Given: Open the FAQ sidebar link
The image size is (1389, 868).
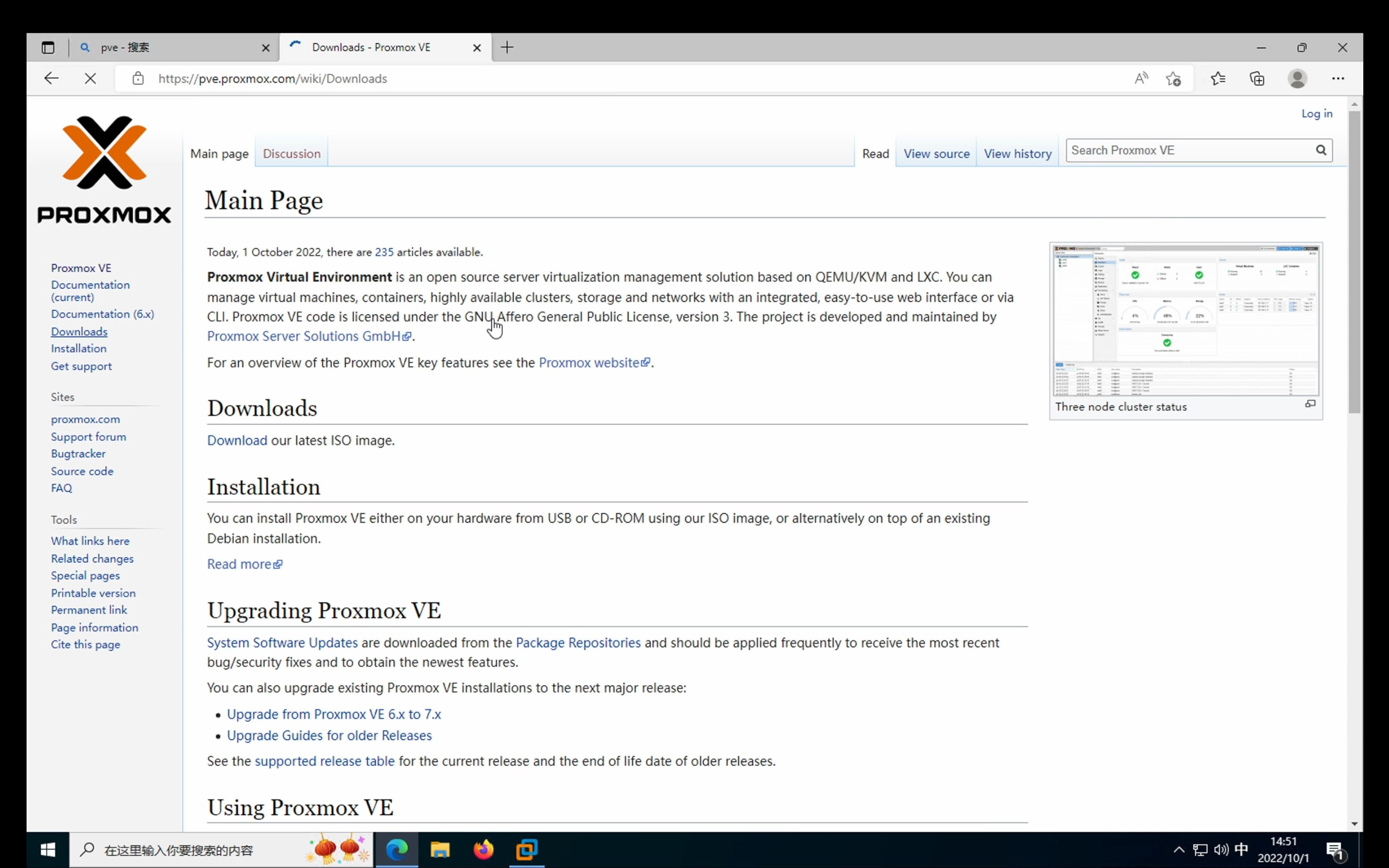Looking at the screenshot, I should [x=61, y=488].
